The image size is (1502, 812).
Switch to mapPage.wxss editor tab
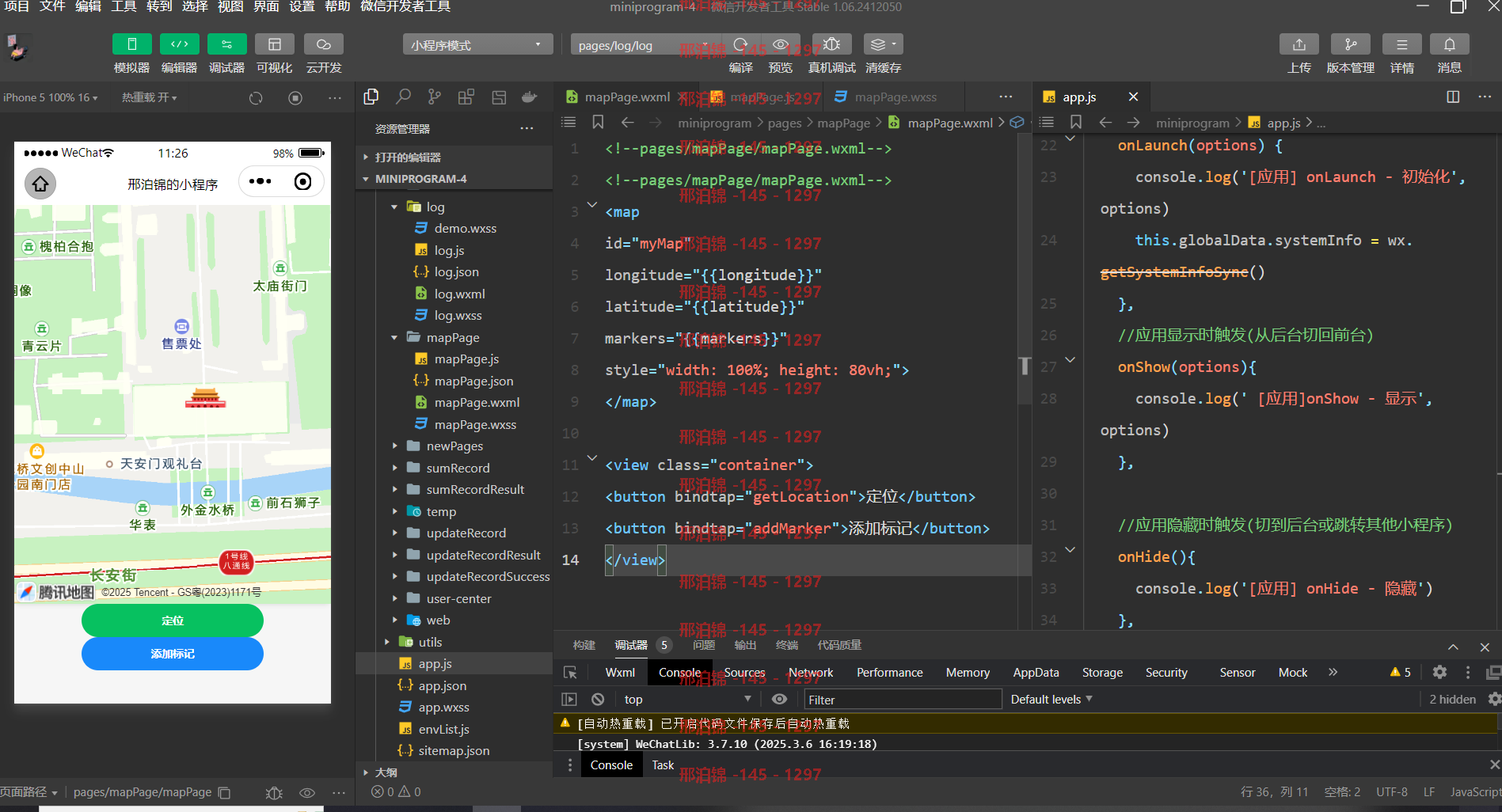point(895,97)
